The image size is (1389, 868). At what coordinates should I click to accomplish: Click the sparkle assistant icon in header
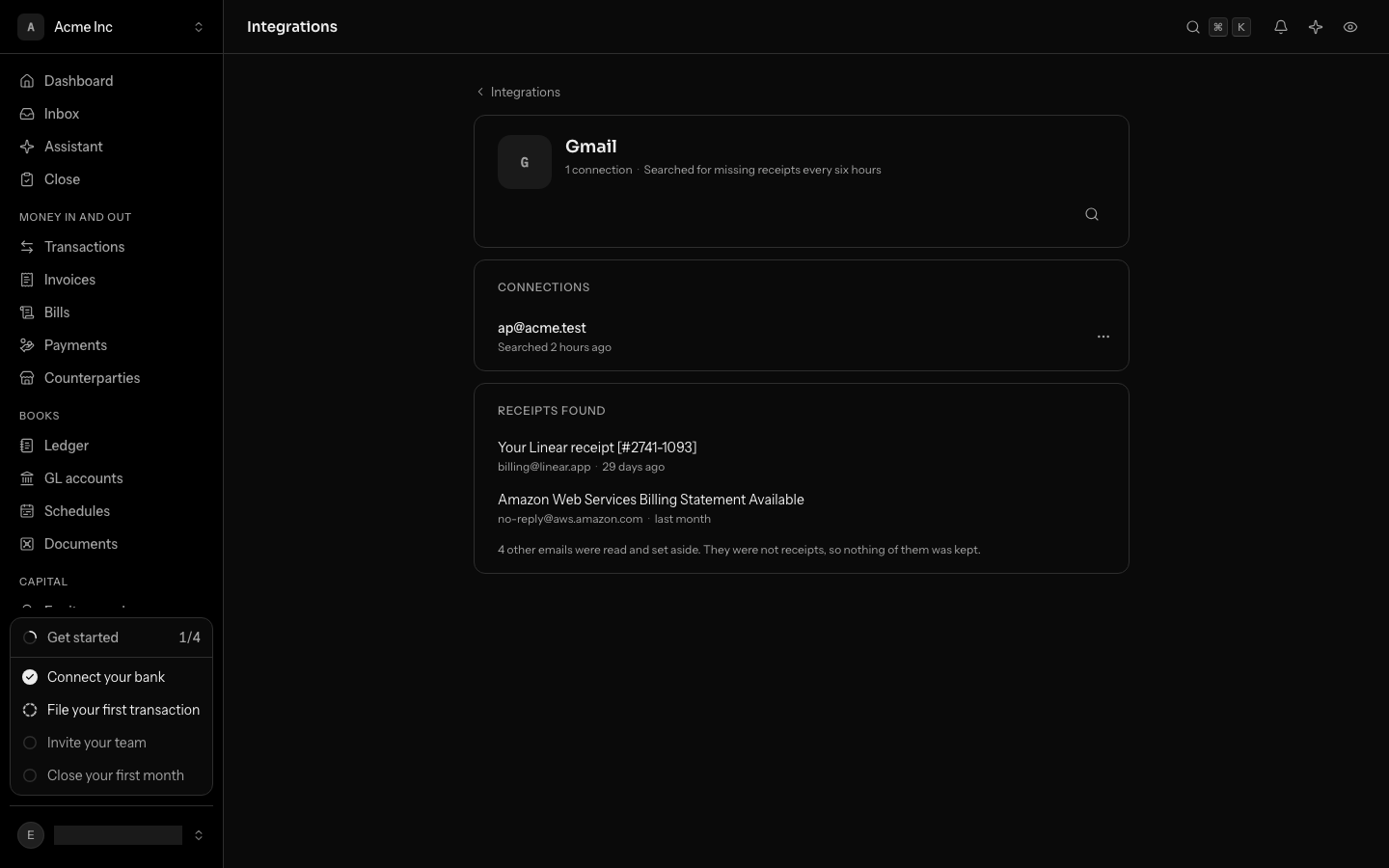point(1316,27)
